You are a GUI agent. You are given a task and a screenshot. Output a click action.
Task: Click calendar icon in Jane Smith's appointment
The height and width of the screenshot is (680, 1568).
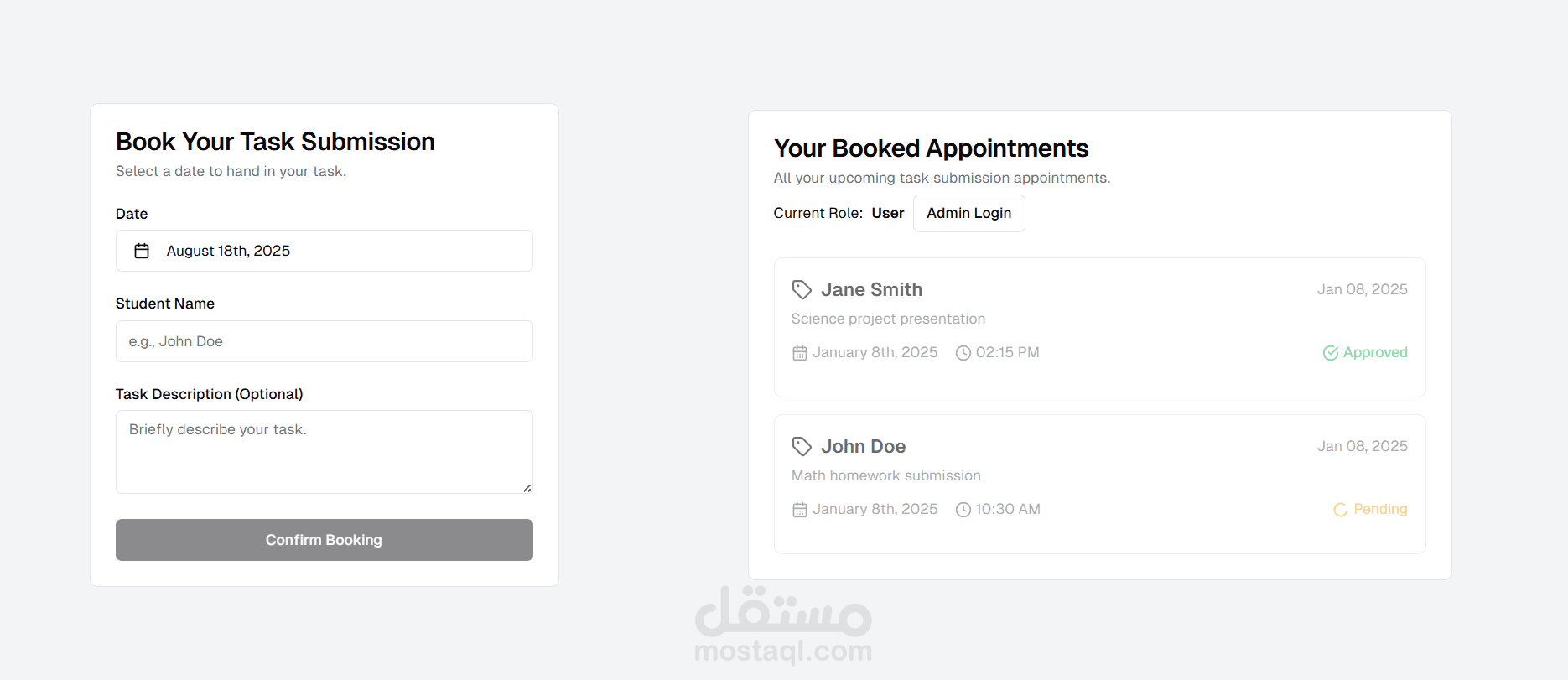click(x=800, y=353)
